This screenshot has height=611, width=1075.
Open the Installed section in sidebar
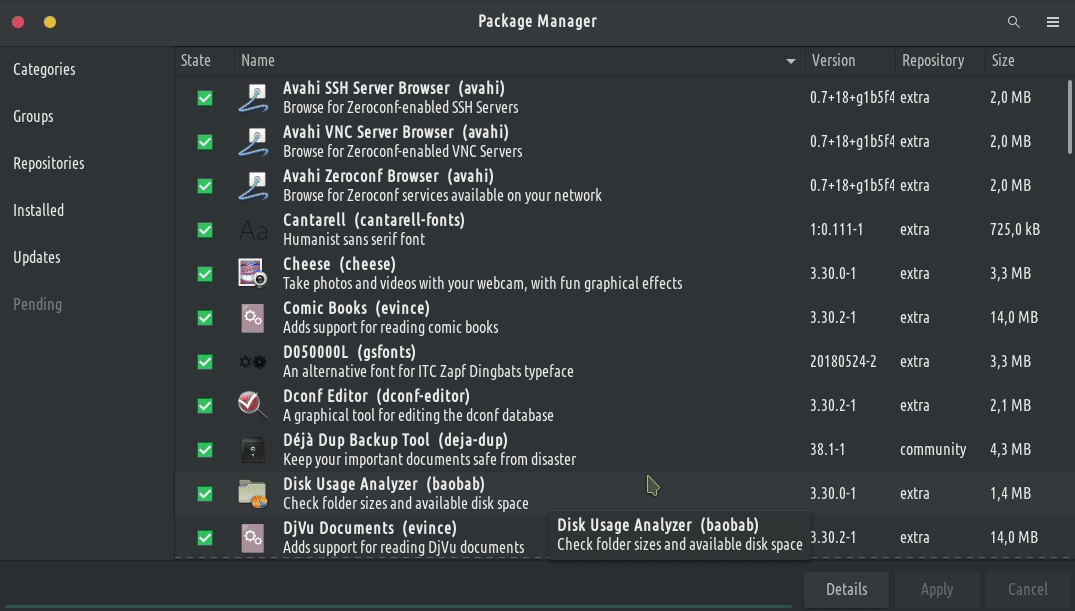(39, 210)
